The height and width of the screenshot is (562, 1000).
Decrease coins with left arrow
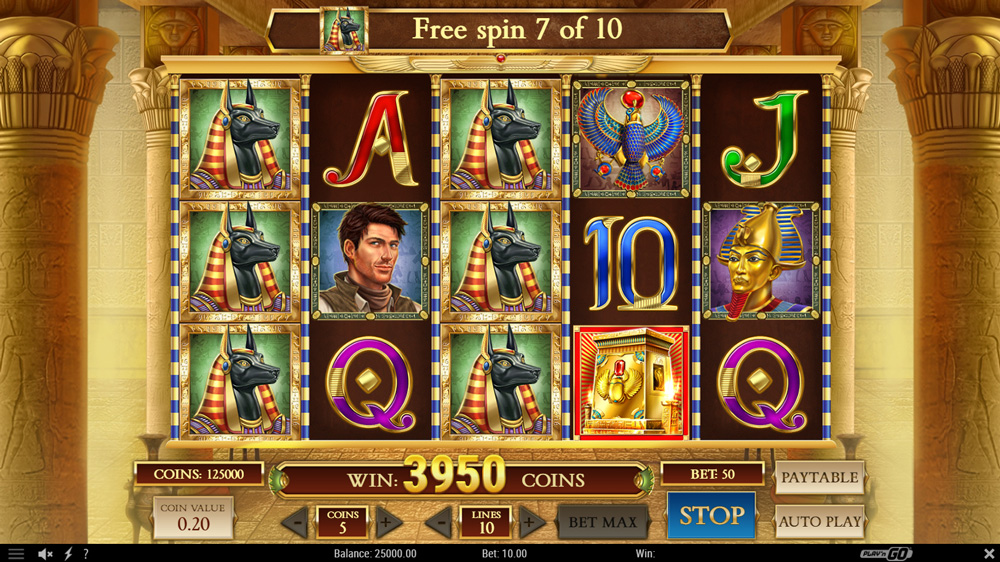point(297,522)
